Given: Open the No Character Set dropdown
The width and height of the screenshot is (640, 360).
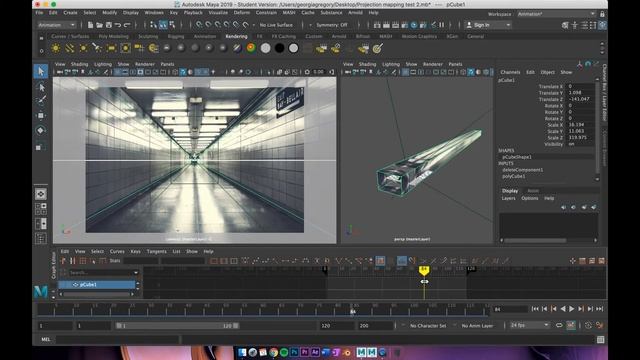Looking at the screenshot, I should click(427, 326).
